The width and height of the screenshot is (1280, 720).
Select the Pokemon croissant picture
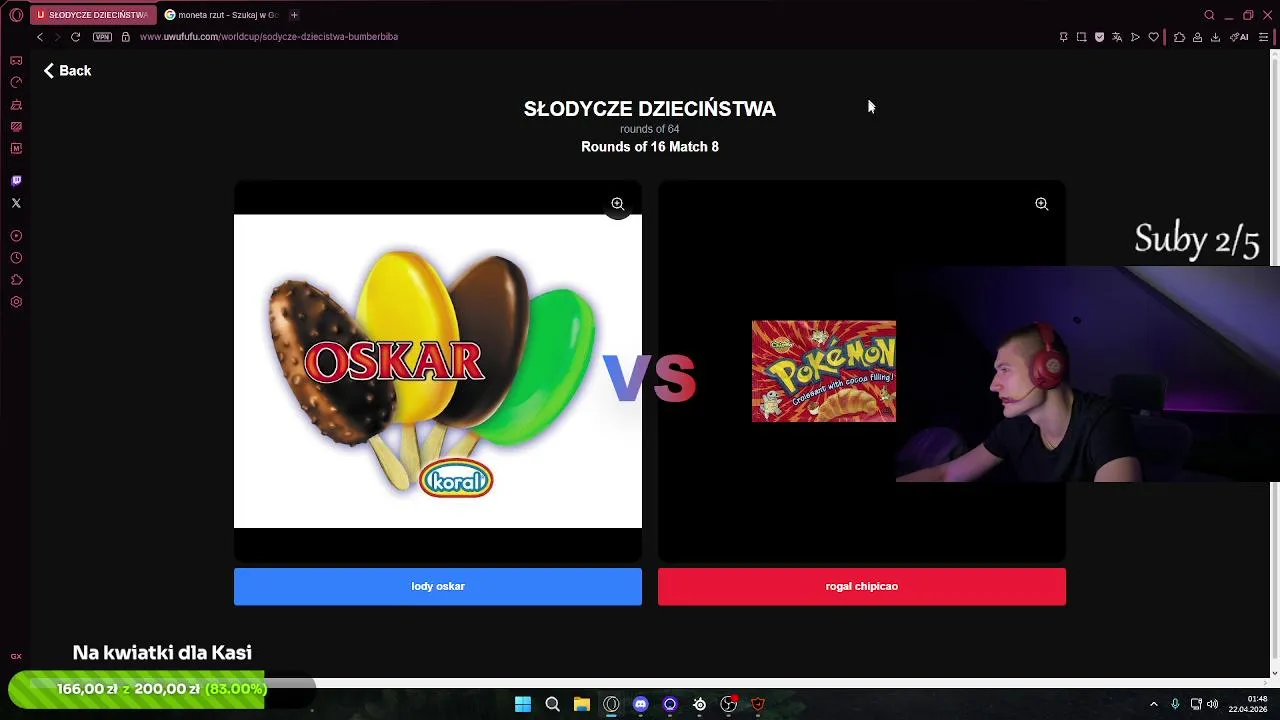click(824, 371)
